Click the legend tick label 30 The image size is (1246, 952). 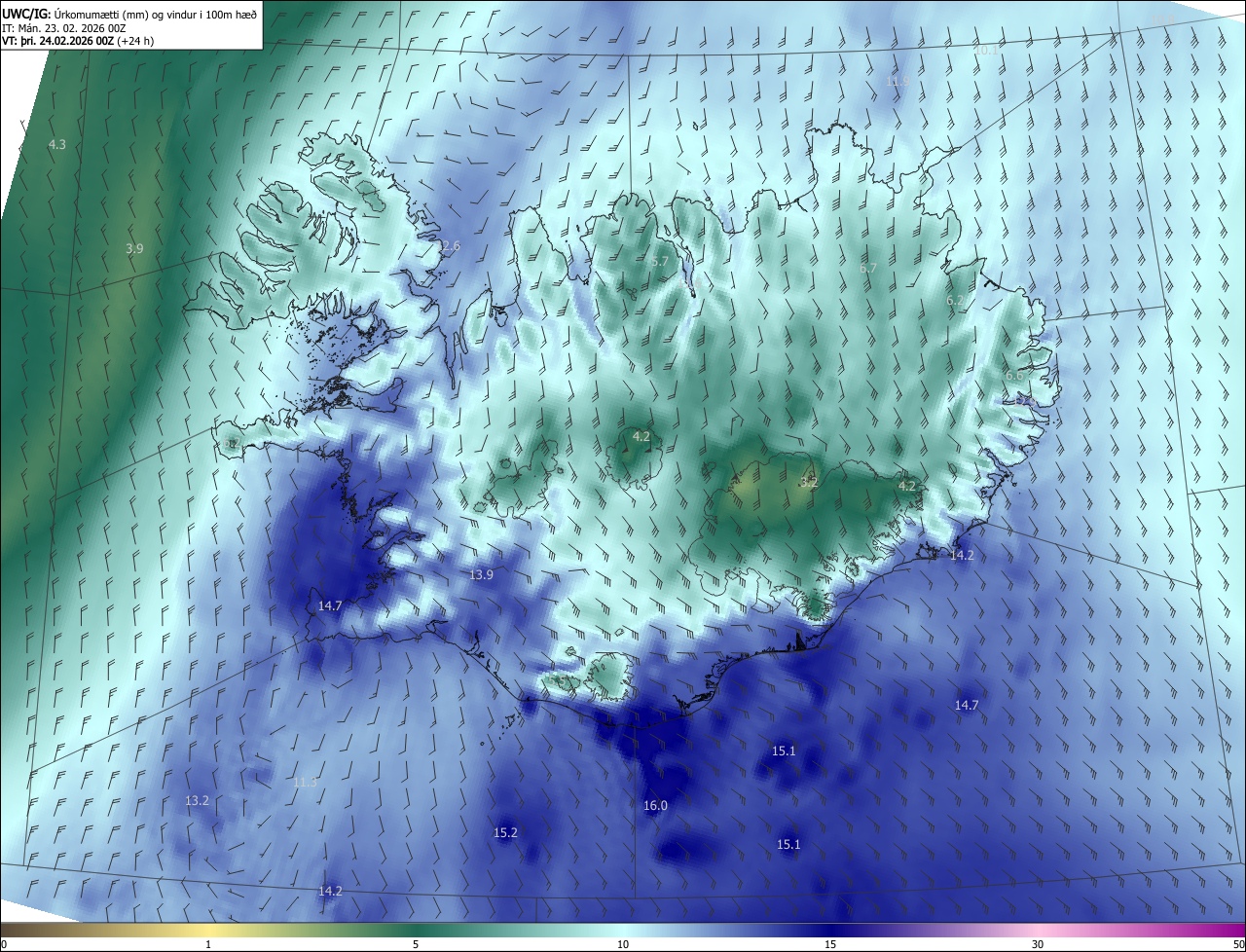pos(1038,944)
